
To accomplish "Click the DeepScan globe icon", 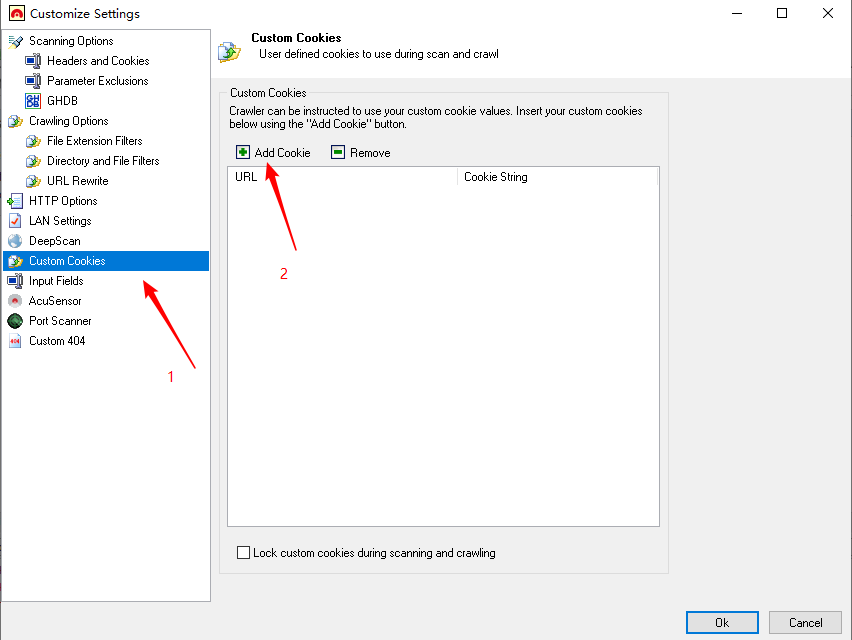I will coord(15,241).
